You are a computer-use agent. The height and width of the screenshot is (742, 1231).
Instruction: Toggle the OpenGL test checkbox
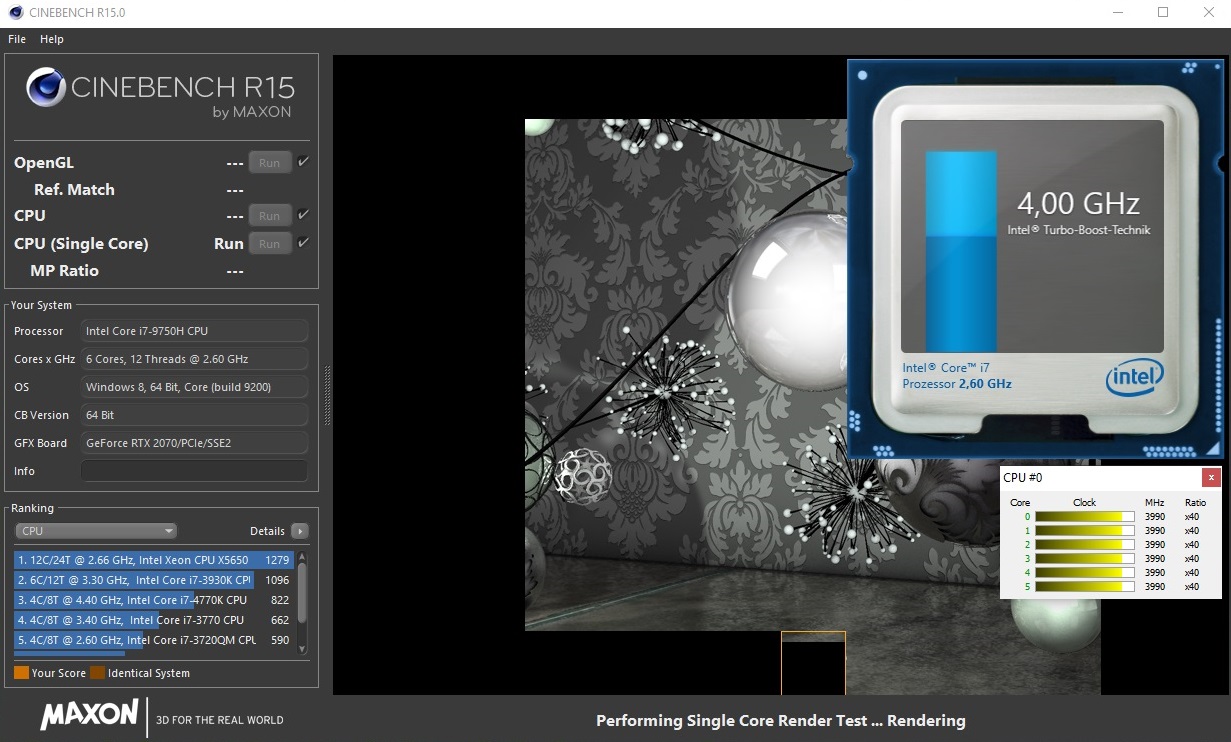pos(303,162)
